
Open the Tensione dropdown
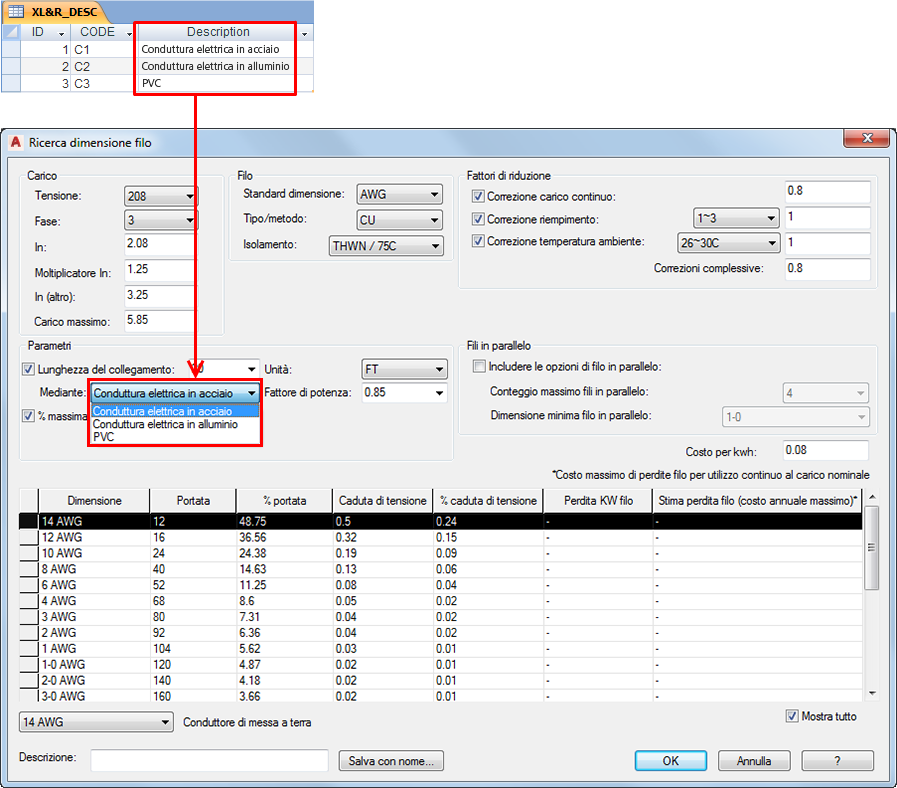coord(161,196)
